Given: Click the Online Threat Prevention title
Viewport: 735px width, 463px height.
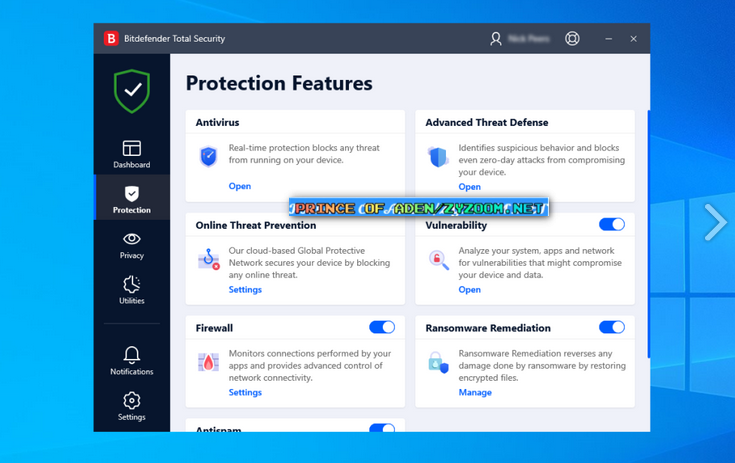Looking at the screenshot, I should point(256,225).
